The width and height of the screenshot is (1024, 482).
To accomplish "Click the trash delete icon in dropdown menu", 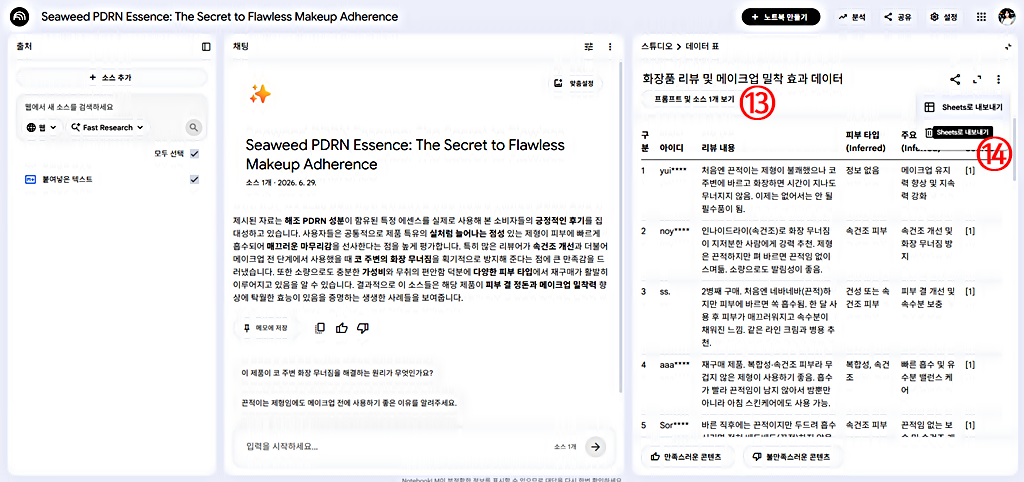I will point(929,133).
